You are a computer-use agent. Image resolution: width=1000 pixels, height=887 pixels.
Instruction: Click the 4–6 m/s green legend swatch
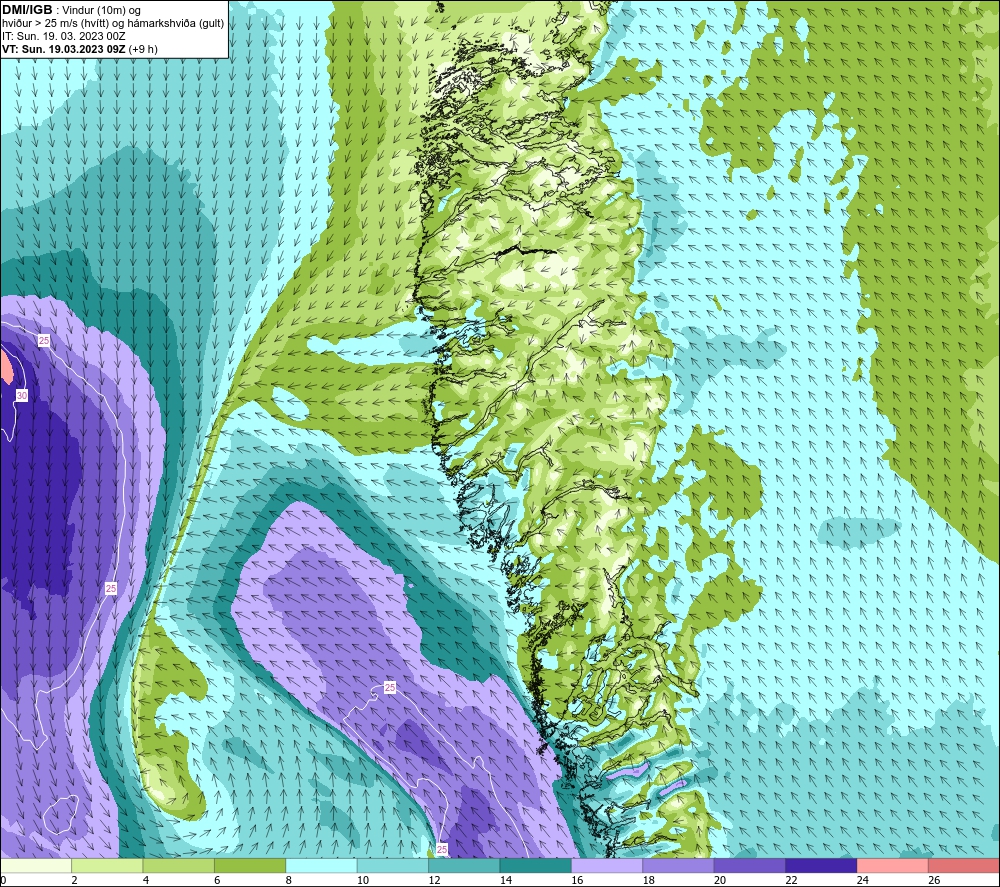tap(179, 865)
